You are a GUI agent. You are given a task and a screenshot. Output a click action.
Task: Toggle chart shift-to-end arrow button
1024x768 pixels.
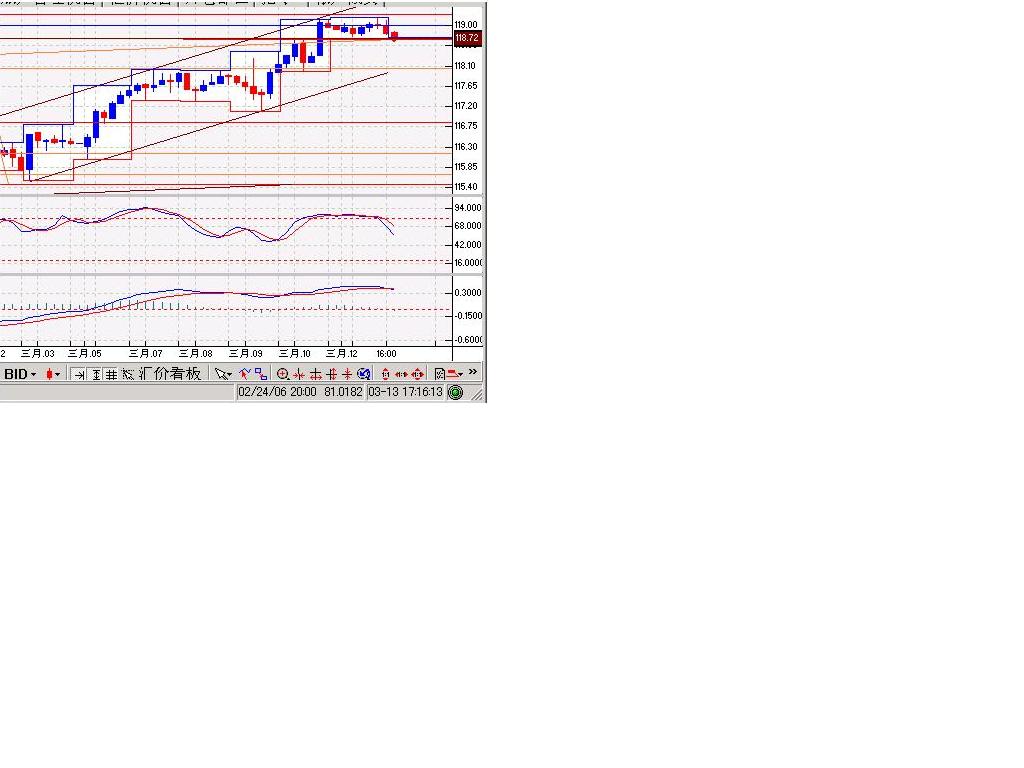pos(79,375)
